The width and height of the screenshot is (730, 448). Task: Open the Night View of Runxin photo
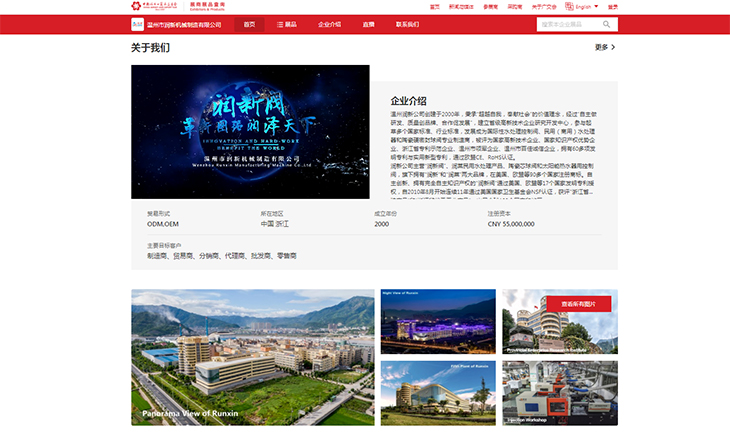(437, 321)
